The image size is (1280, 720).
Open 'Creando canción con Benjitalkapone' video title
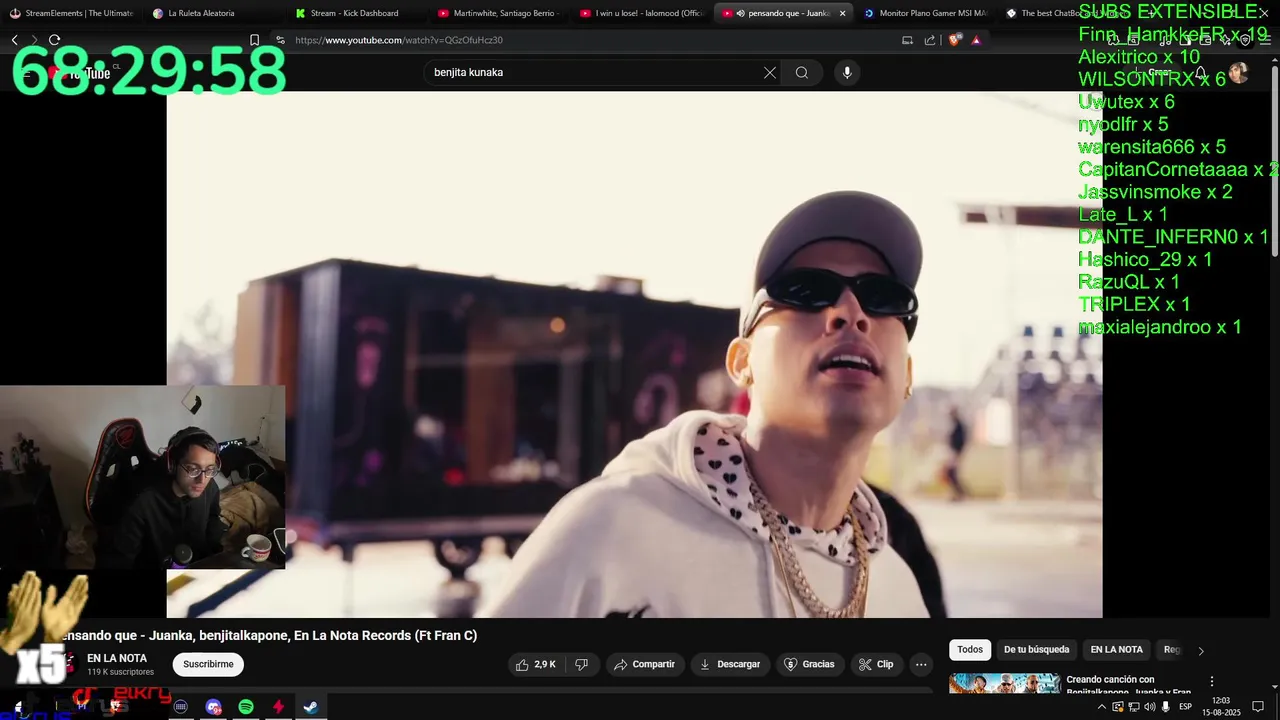tap(1128, 686)
